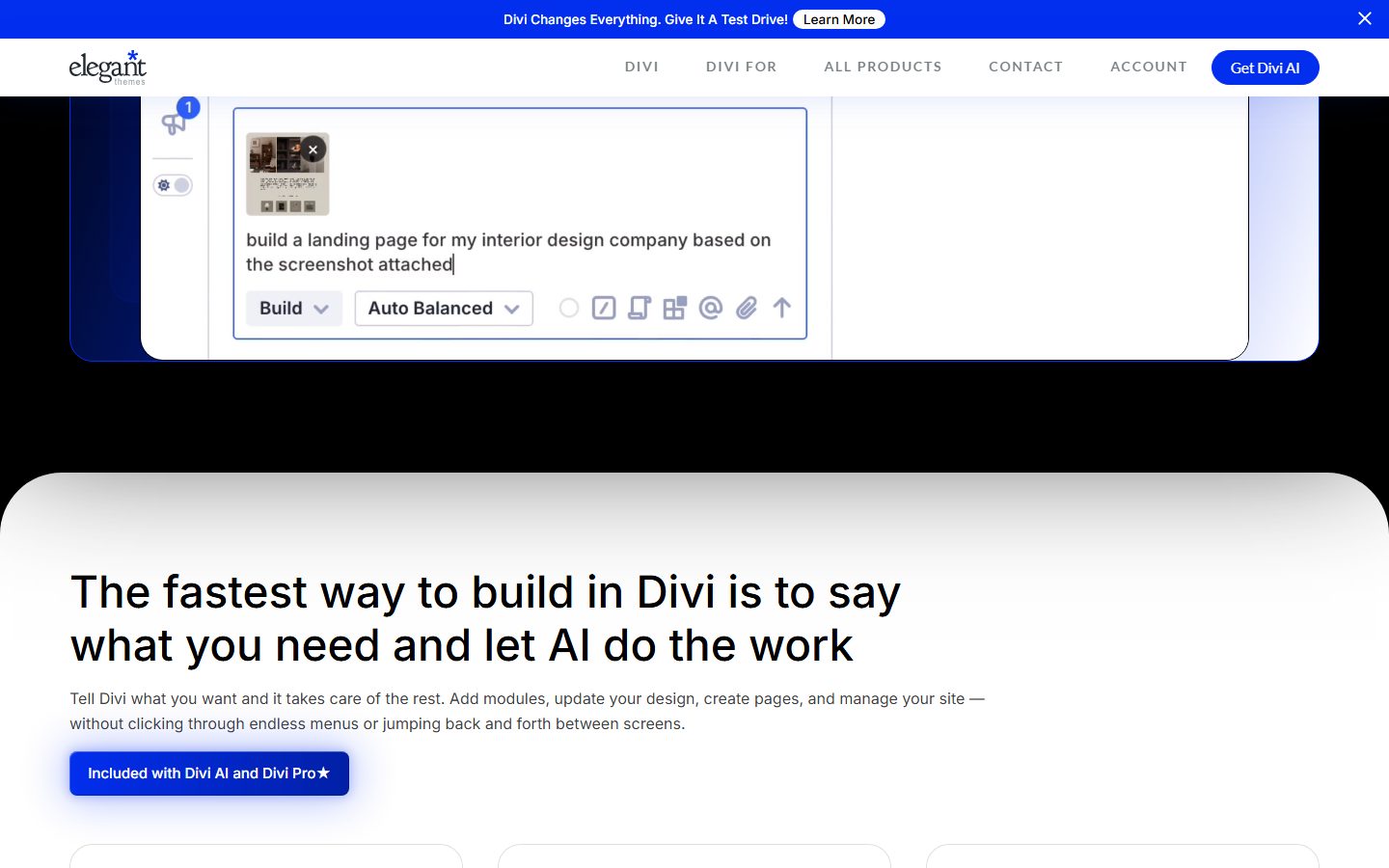This screenshot has width=1389, height=868.
Task: Click the scroll document icon
Action: click(x=640, y=308)
